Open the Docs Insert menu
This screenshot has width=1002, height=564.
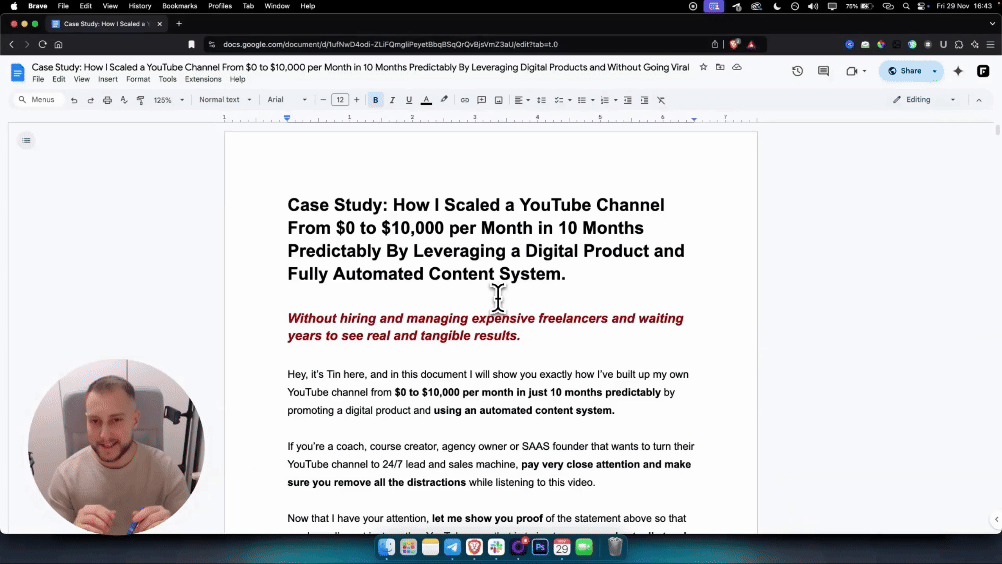point(107,79)
